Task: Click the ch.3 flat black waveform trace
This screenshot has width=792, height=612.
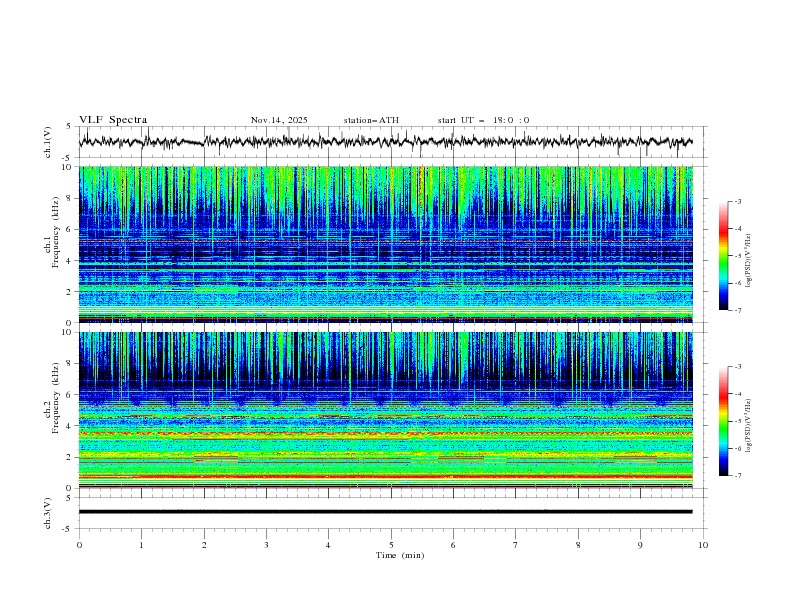Action: point(386,512)
